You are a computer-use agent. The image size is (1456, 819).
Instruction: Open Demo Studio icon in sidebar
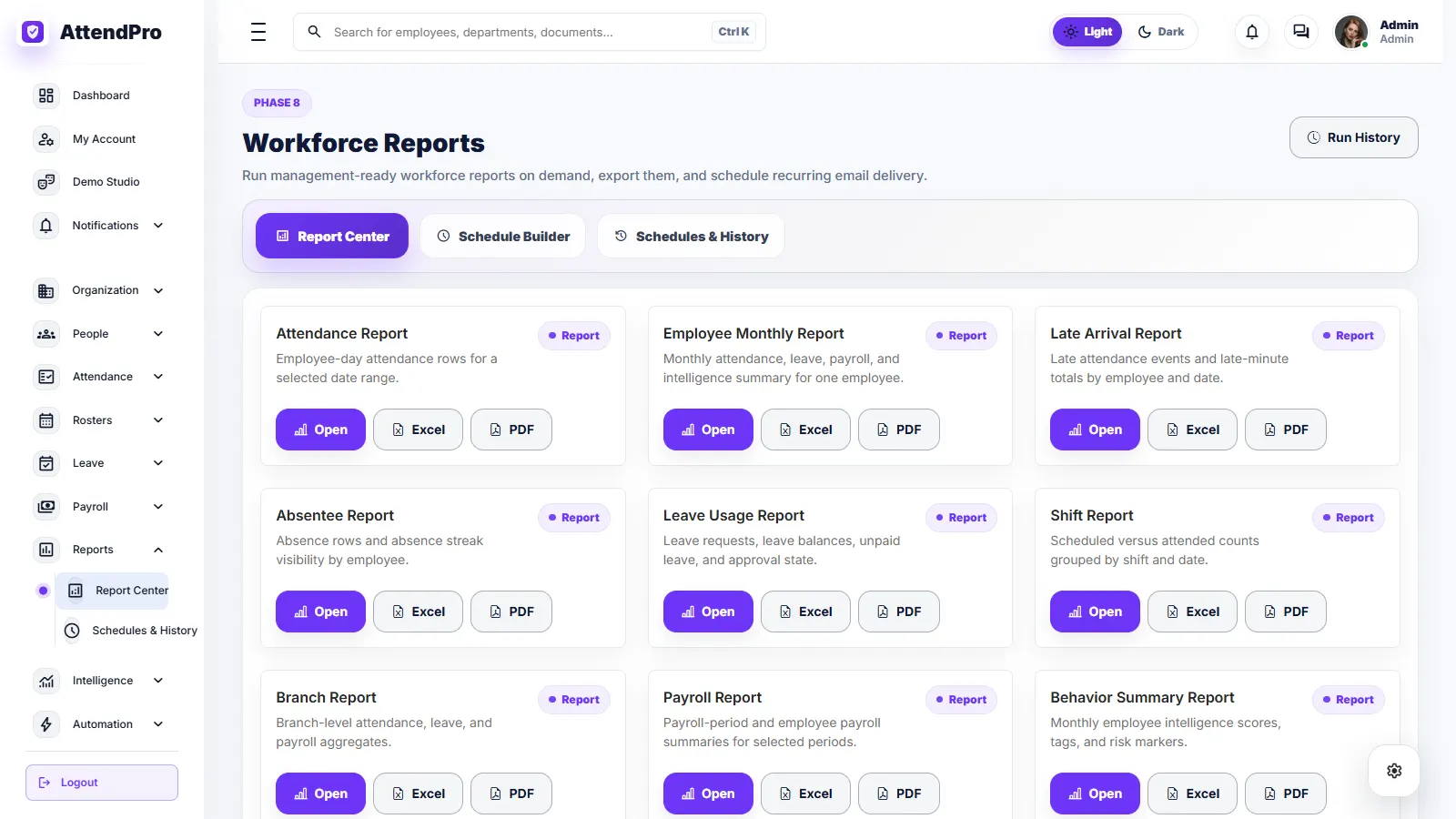click(x=46, y=182)
